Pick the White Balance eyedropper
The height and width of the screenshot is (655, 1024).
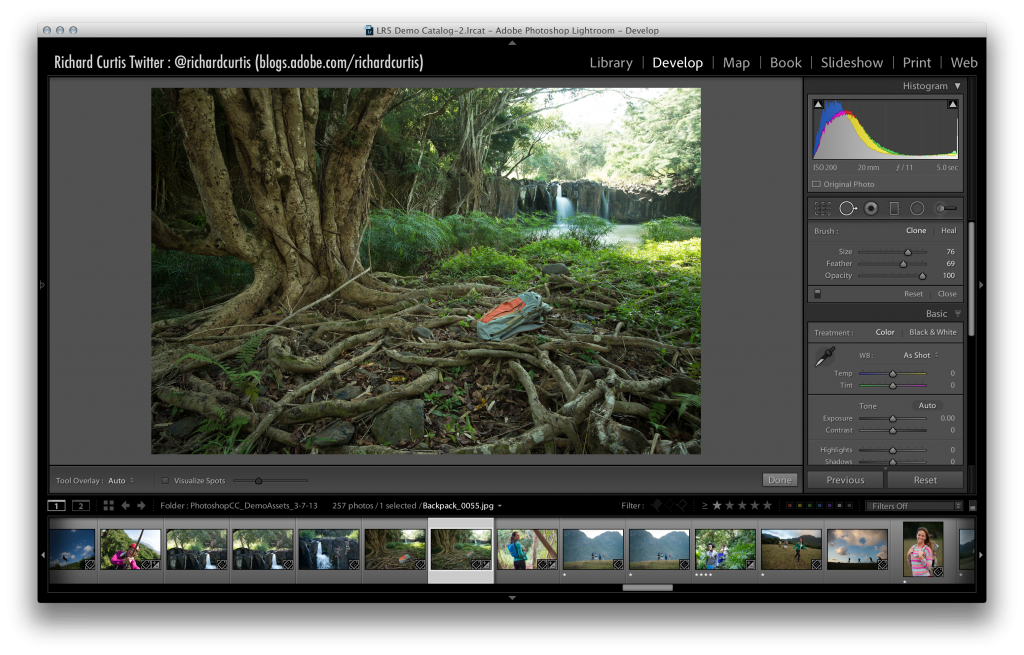pyautogui.click(x=825, y=356)
